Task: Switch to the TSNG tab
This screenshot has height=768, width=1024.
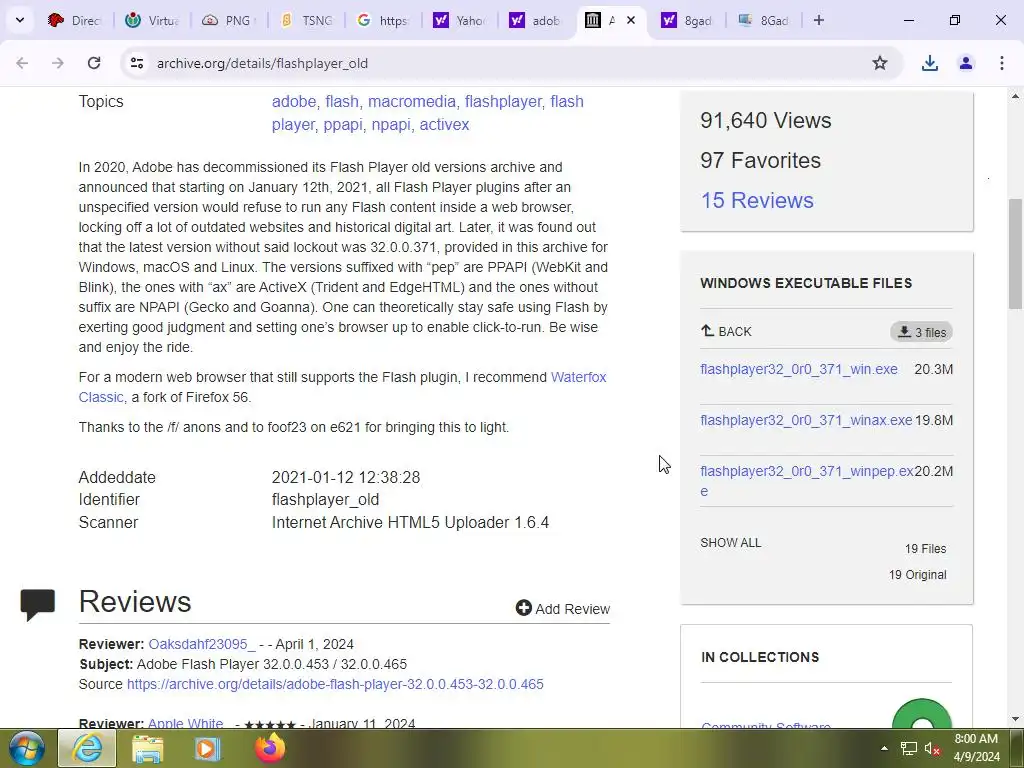Action: click(x=306, y=20)
